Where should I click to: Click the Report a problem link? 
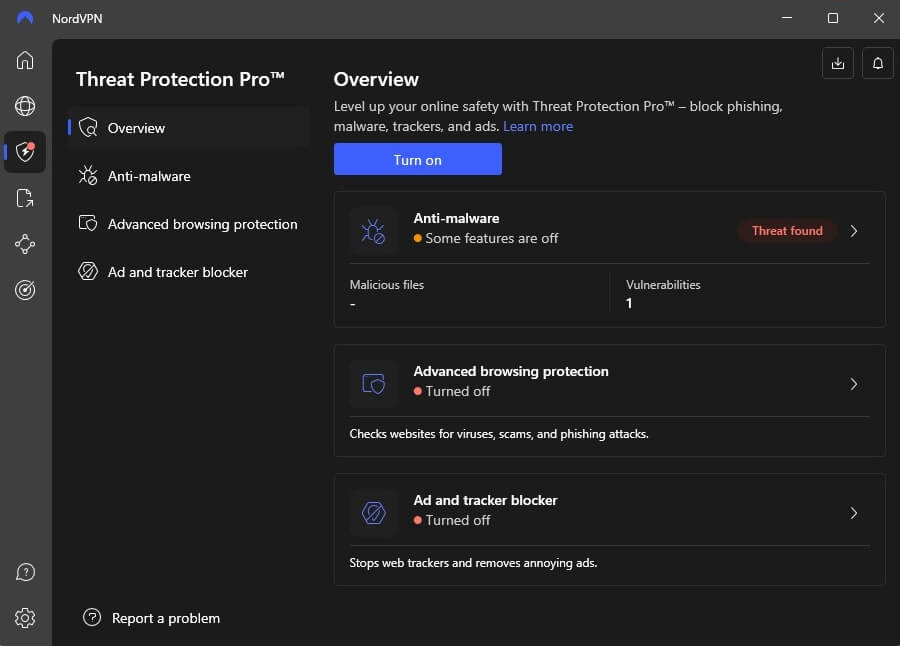point(165,618)
